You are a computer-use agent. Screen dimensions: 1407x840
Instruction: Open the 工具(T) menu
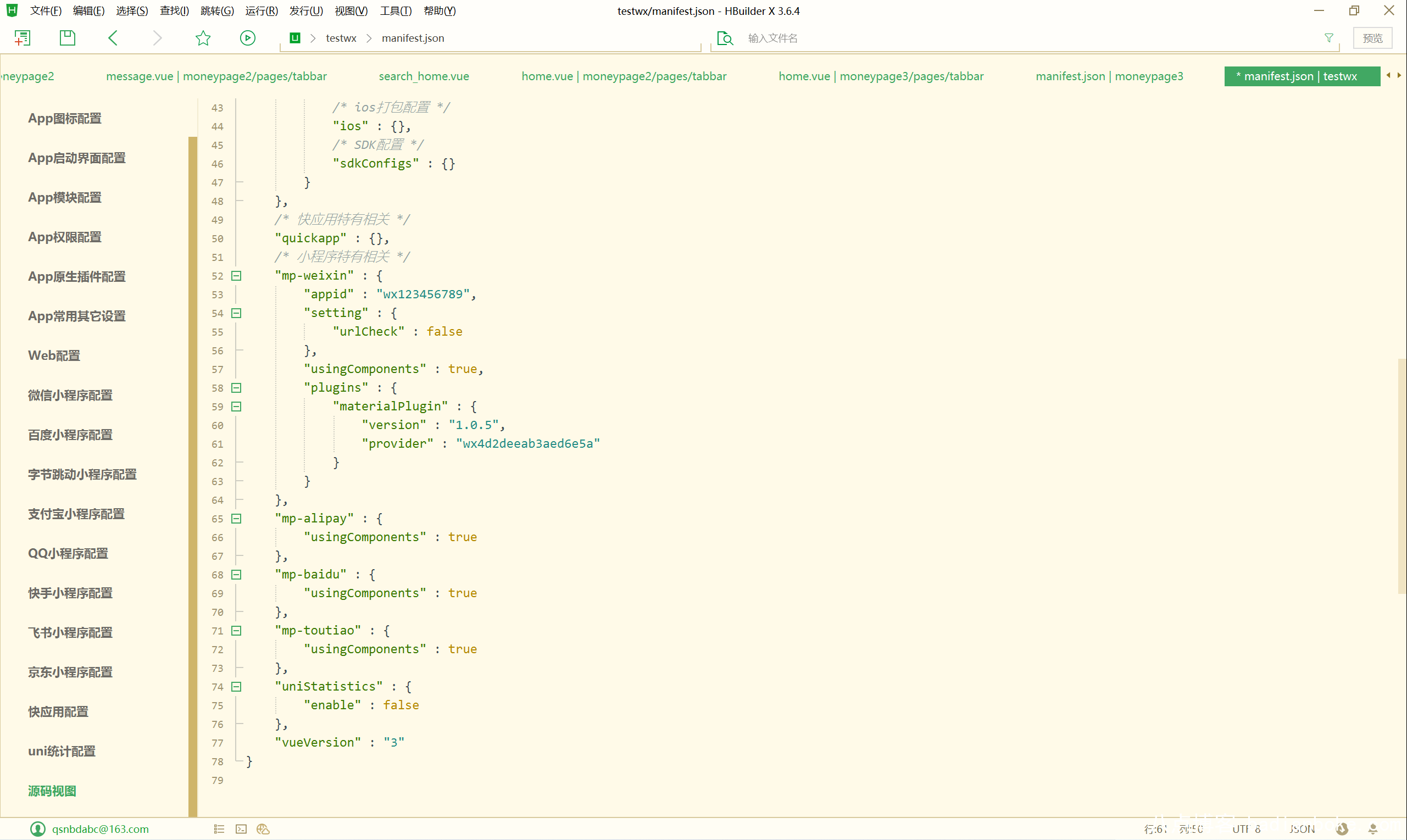coord(396,11)
